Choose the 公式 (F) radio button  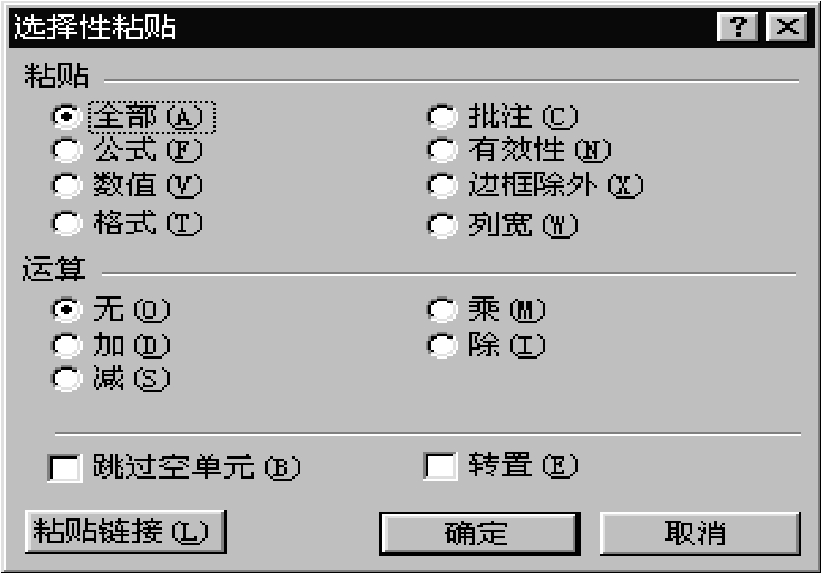(x=67, y=151)
